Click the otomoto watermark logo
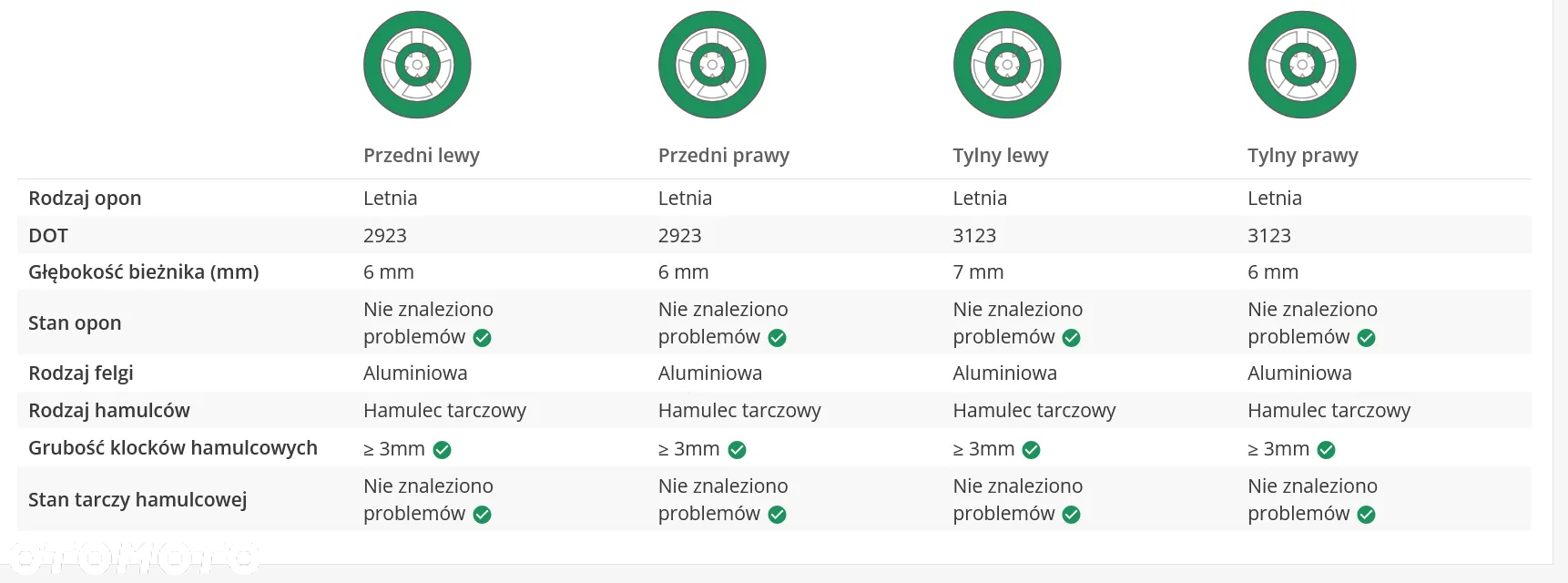 [132, 557]
